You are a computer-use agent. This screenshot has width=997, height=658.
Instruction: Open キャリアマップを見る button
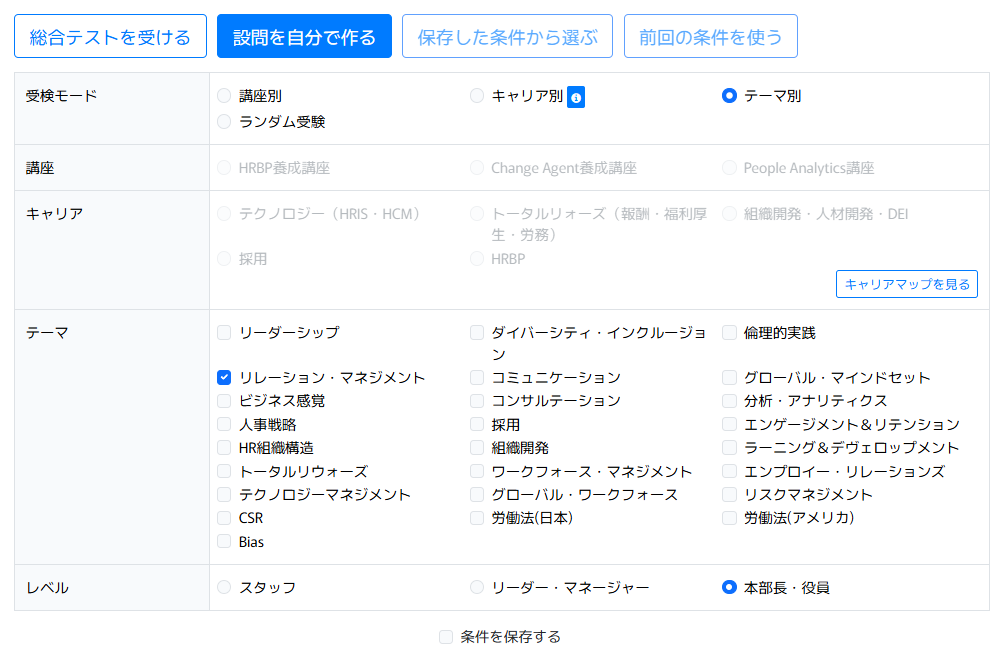click(x=906, y=284)
